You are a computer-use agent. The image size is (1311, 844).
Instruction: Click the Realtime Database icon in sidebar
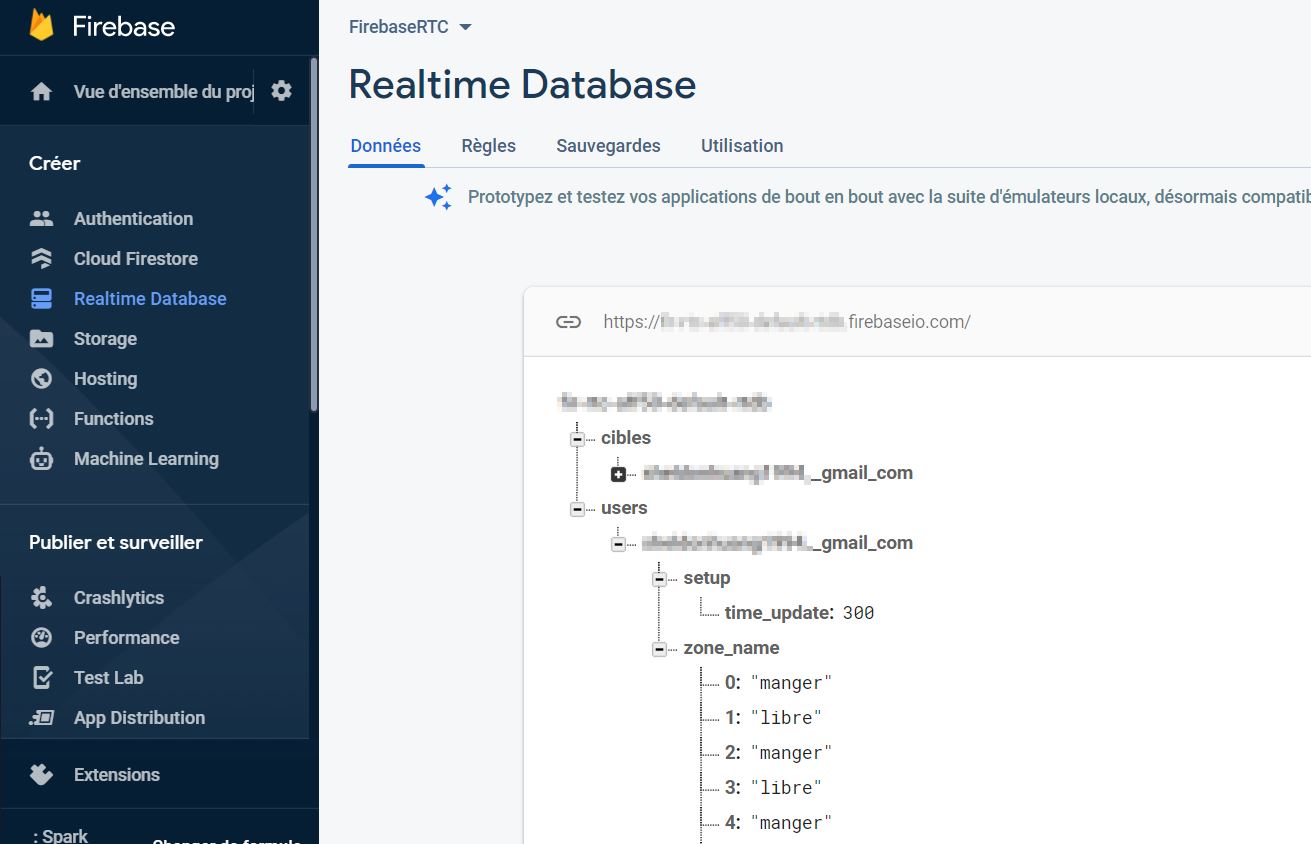point(41,298)
